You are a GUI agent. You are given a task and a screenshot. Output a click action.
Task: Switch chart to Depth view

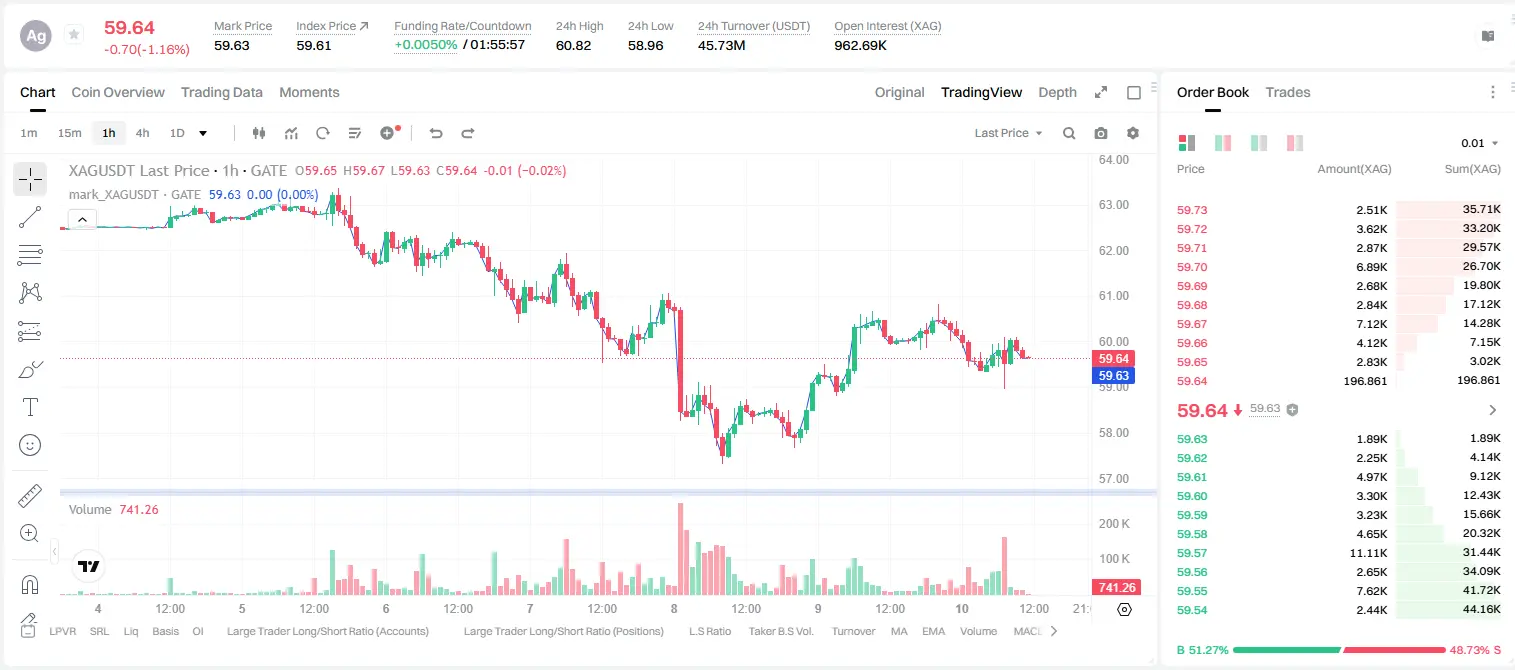click(1057, 92)
